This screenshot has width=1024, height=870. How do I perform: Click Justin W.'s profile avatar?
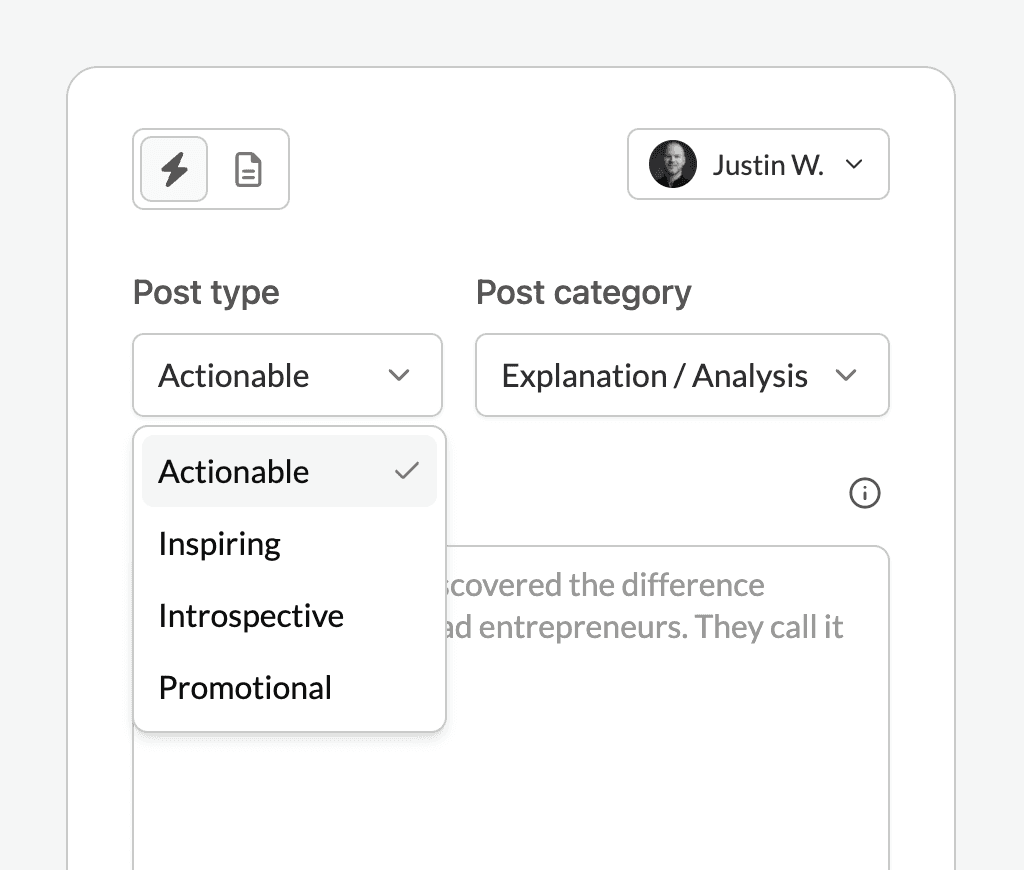click(x=672, y=165)
